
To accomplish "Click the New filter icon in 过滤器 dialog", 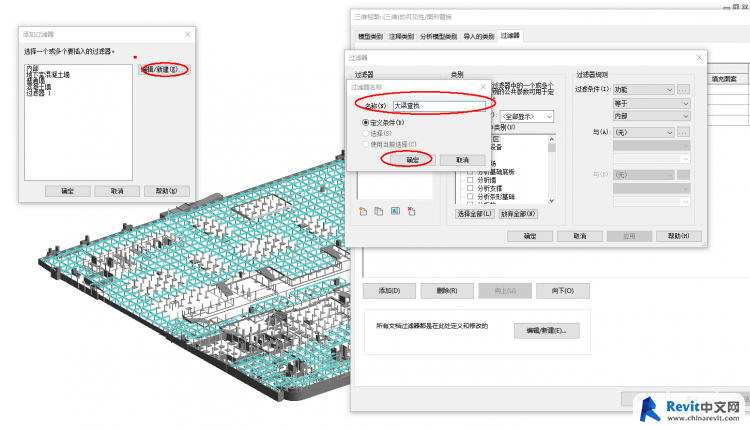I will [x=363, y=211].
